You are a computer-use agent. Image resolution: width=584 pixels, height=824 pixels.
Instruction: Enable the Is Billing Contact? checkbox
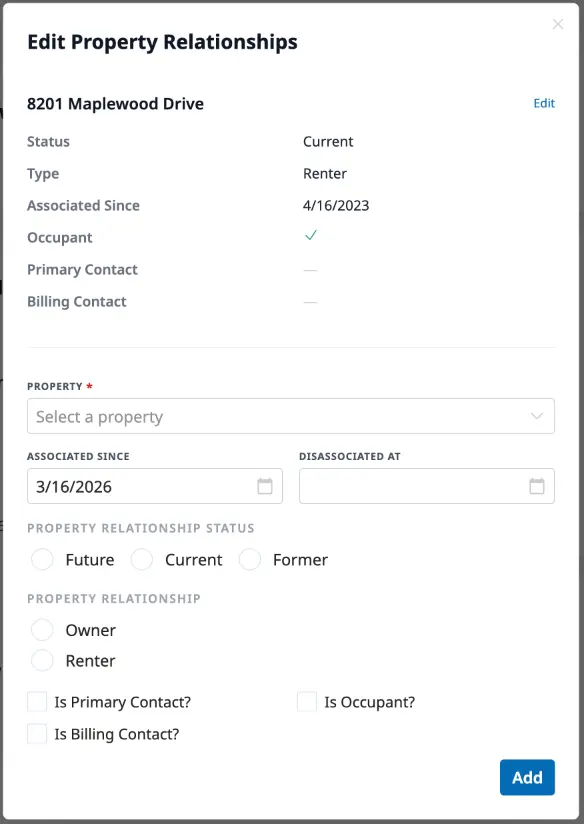tap(36, 734)
